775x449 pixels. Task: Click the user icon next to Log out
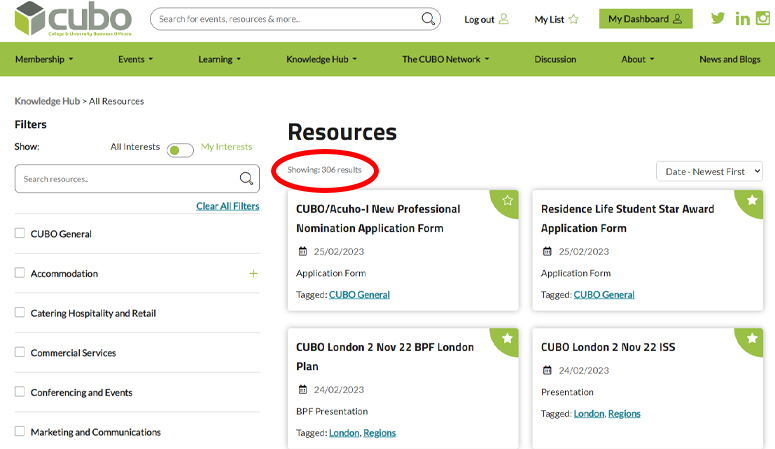coord(504,19)
